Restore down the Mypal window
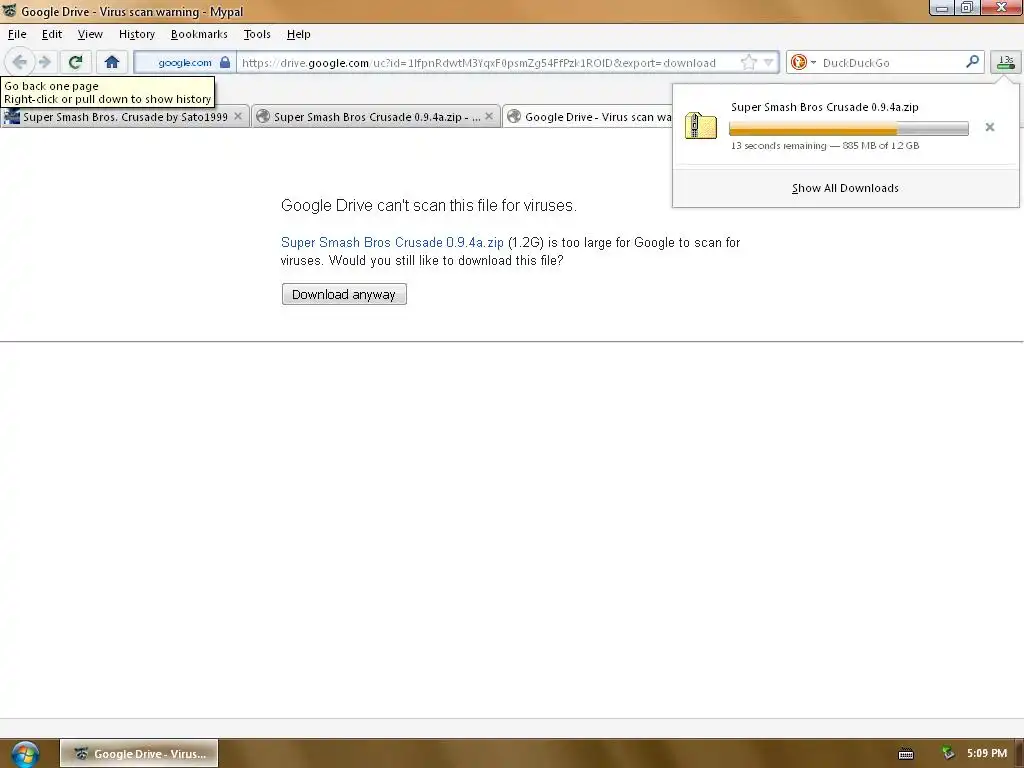The height and width of the screenshot is (768, 1024). point(967,8)
